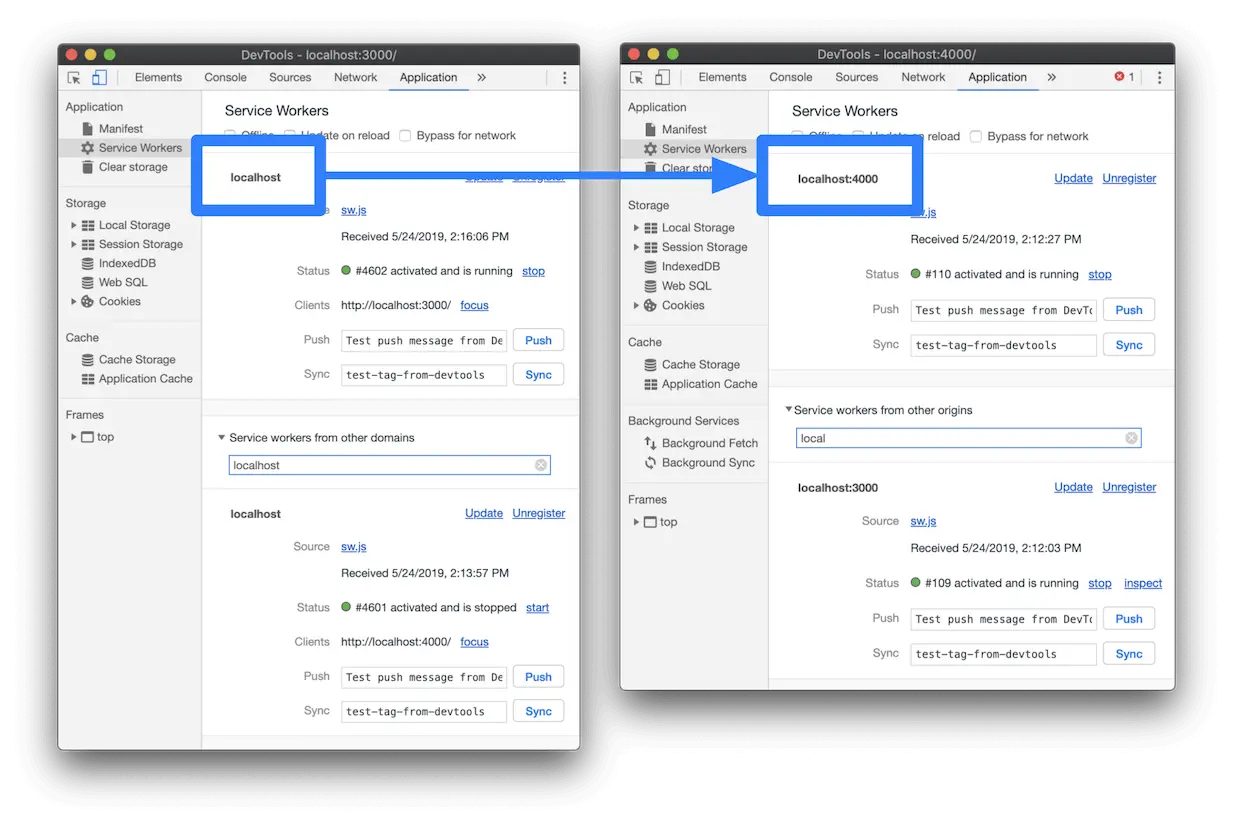Select Application Cache in localhost:4000 window

(x=709, y=384)
